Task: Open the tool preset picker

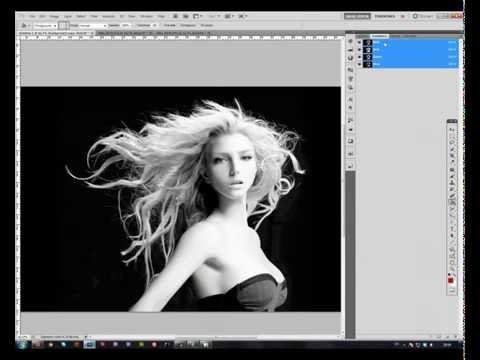Action: click(24, 25)
